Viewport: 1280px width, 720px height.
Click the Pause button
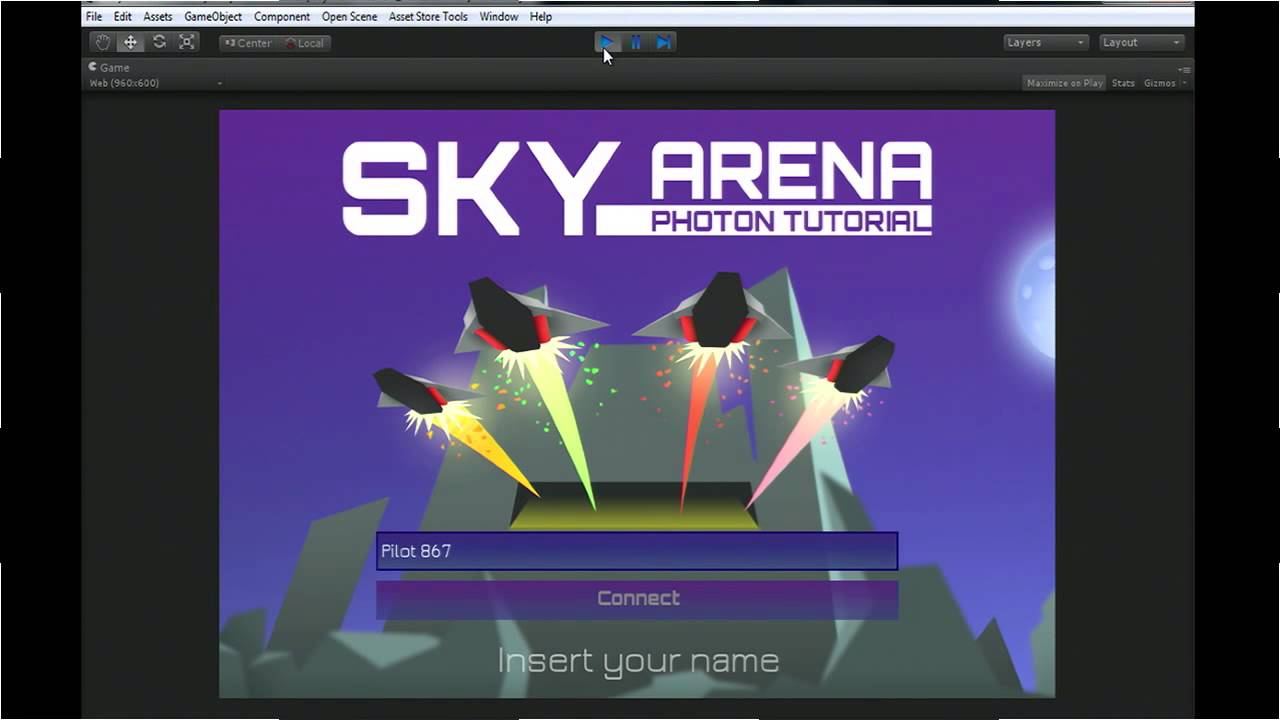(635, 42)
